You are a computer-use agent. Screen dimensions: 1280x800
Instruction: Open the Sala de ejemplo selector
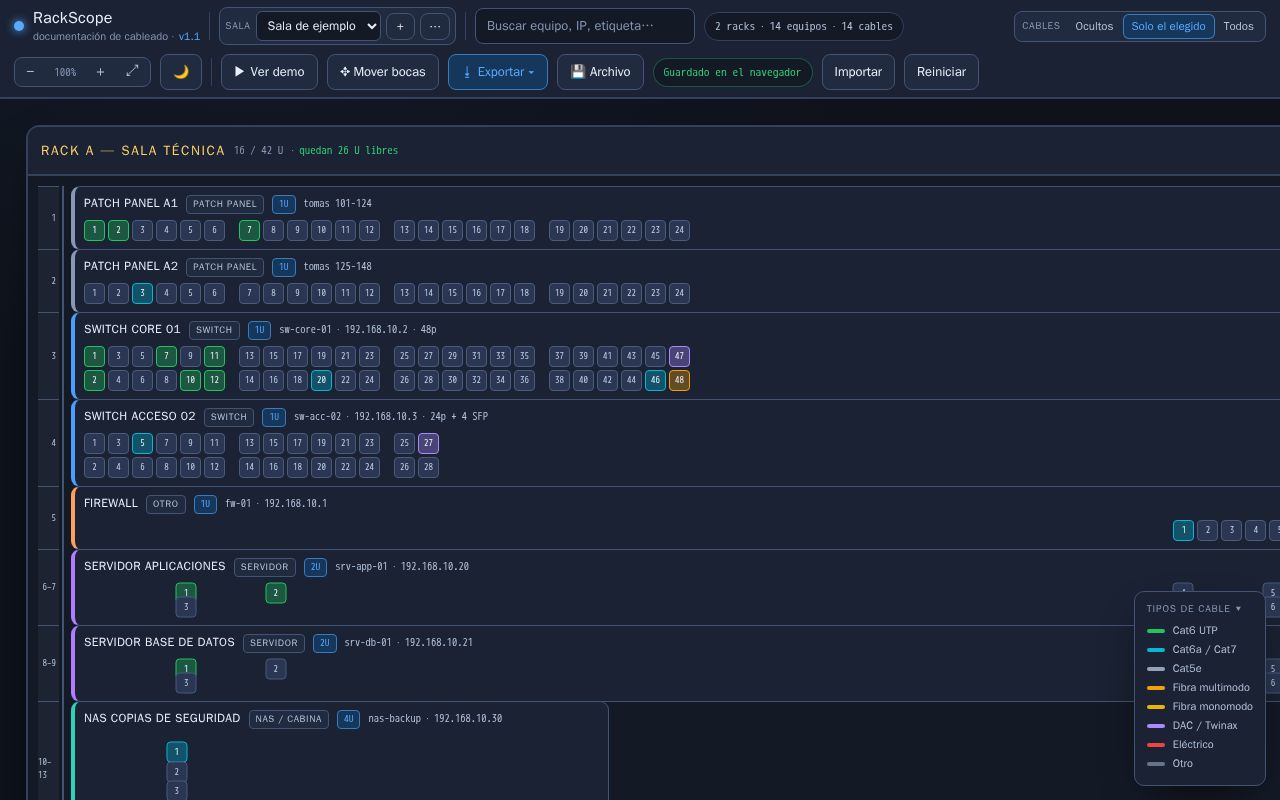318,26
